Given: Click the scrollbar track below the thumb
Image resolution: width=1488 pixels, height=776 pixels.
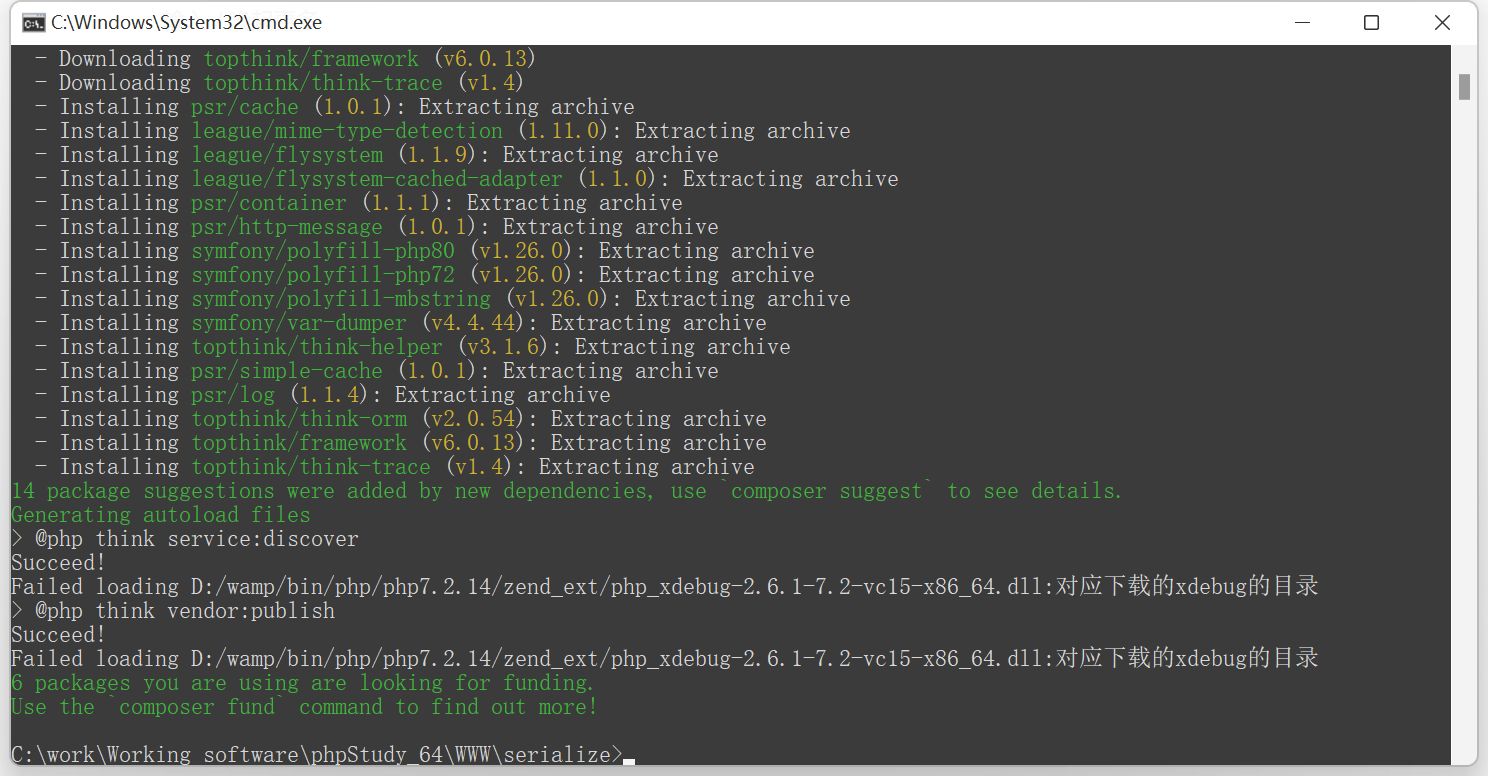Looking at the screenshot, I should (1464, 430).
